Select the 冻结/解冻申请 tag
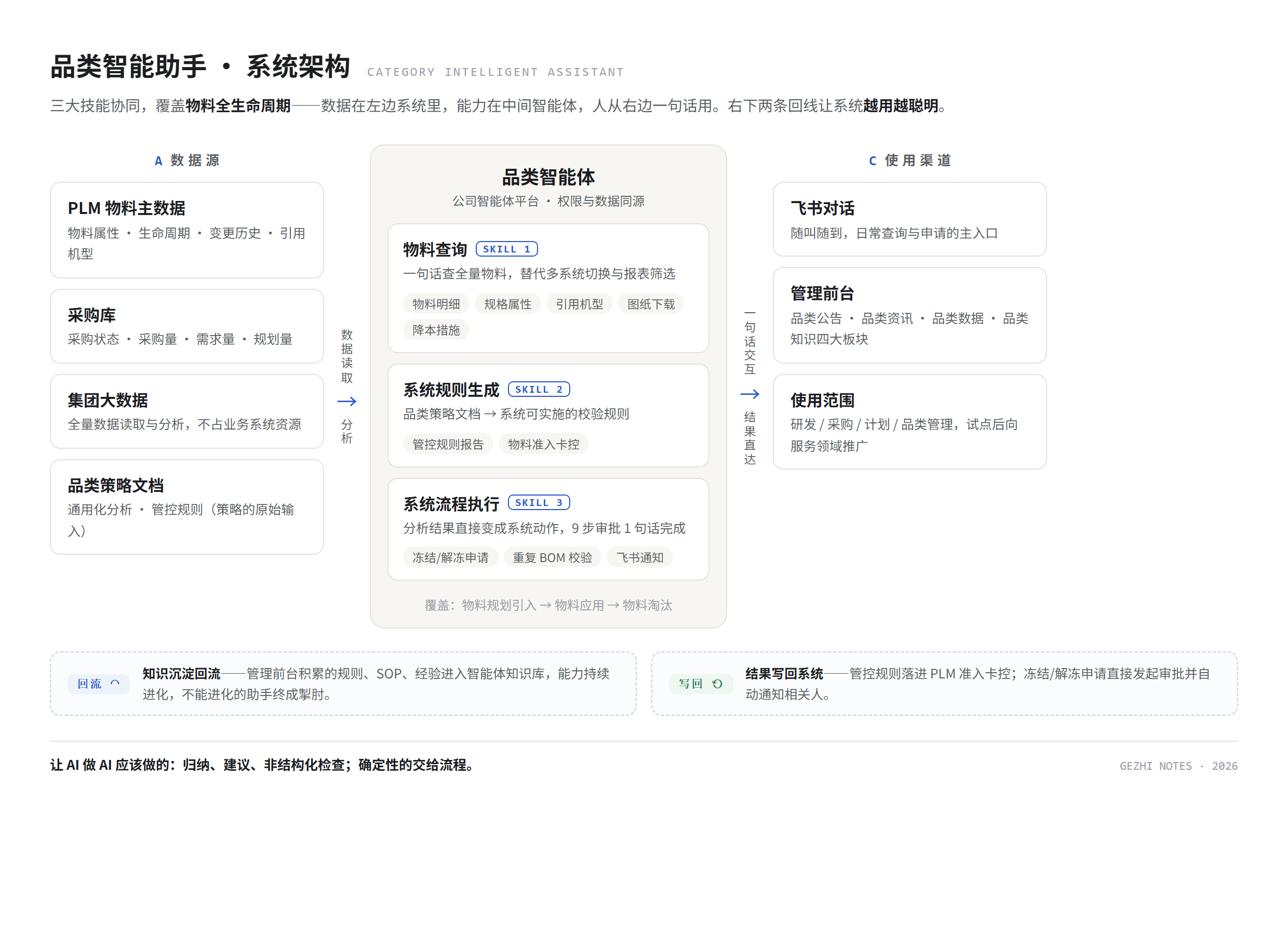Viewport: 1288px width, 935px height. 450,557
